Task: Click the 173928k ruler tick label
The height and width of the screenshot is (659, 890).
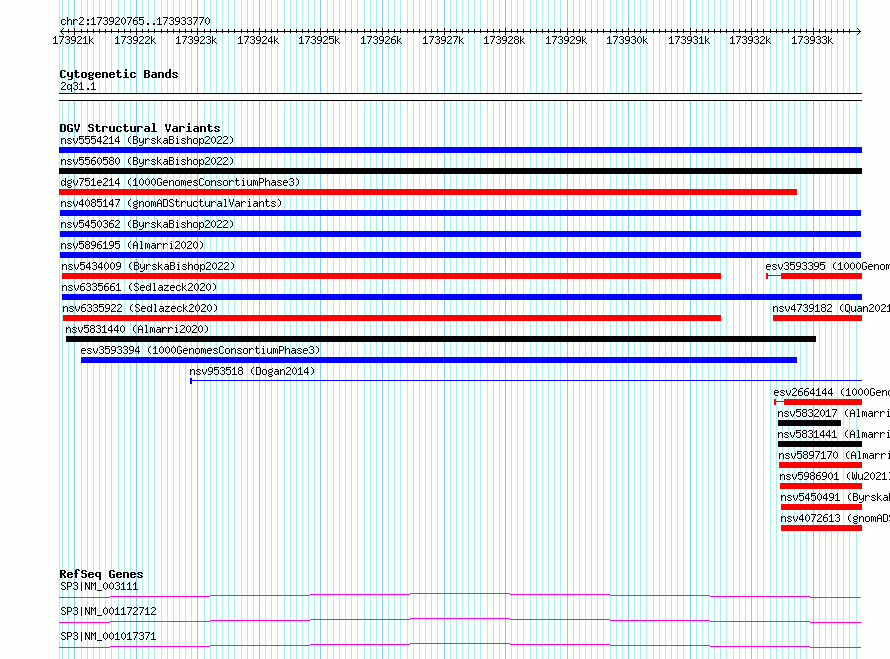Action: click(x=504, y=40)
